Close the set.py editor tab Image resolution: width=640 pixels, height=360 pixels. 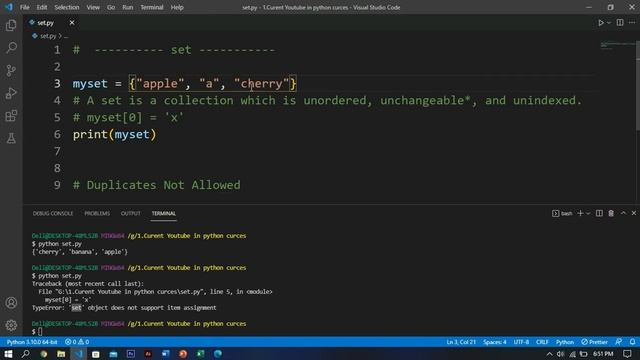pyautogui.click(x=72, y=23)
